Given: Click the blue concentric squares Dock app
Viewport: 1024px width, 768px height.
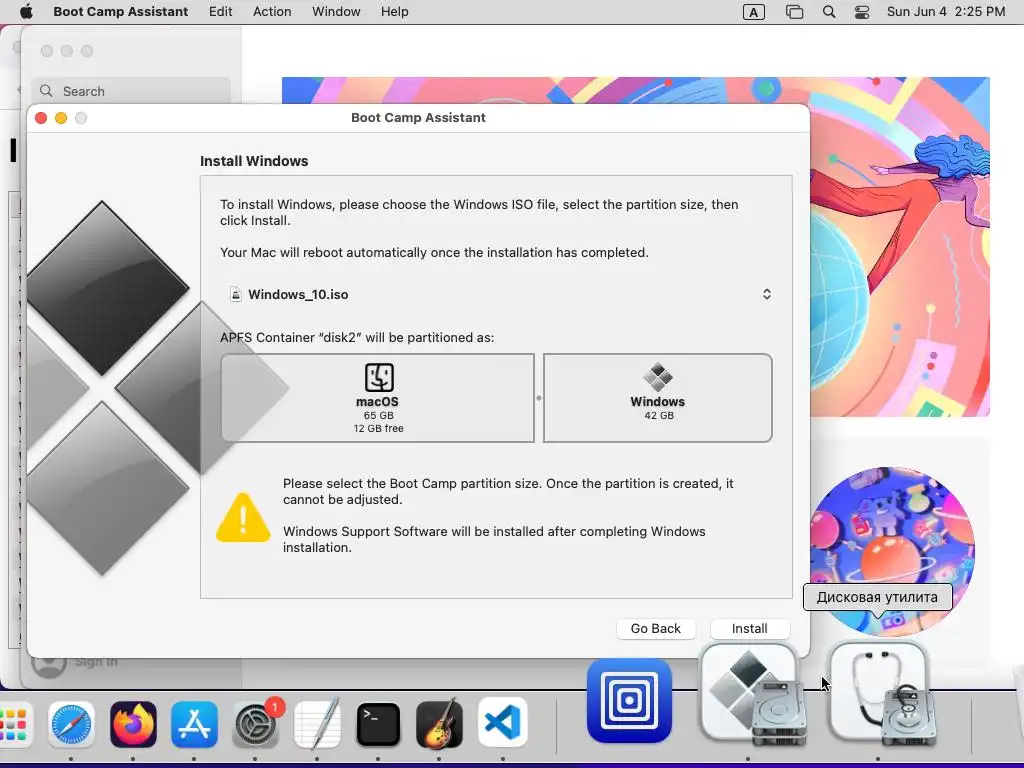Looking at the screenshot, I should 630,701.
